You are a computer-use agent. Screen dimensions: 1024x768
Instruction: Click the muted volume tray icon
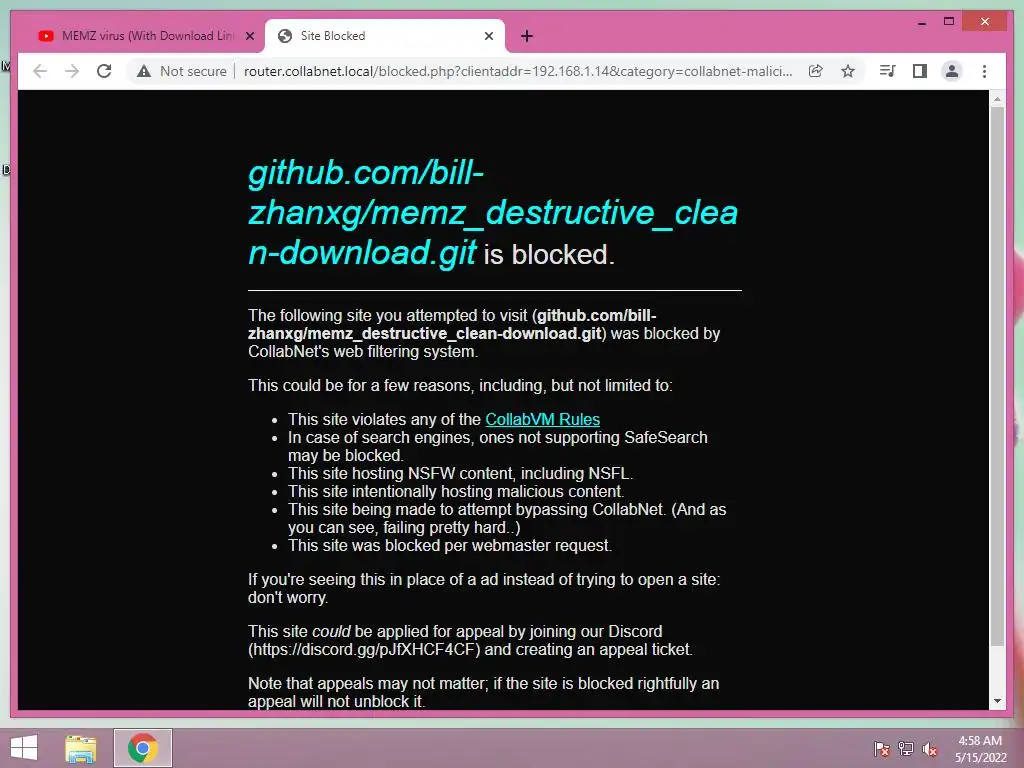click(930, 749)
